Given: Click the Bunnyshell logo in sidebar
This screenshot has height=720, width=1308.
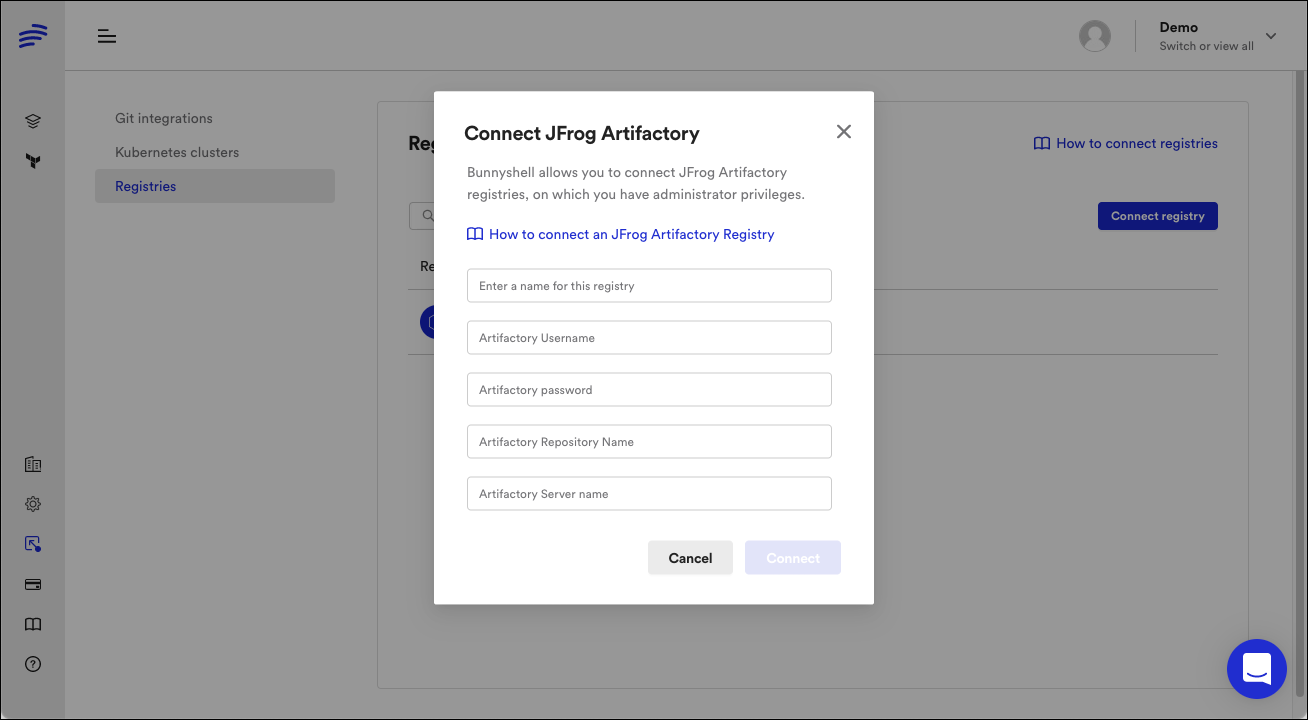Looking at the screenshot, I should [33, 37].
